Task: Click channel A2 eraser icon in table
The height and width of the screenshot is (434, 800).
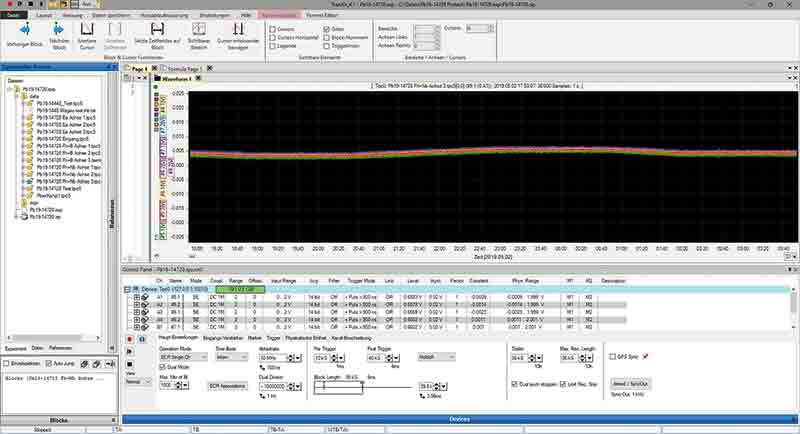Action: point(145,304)
